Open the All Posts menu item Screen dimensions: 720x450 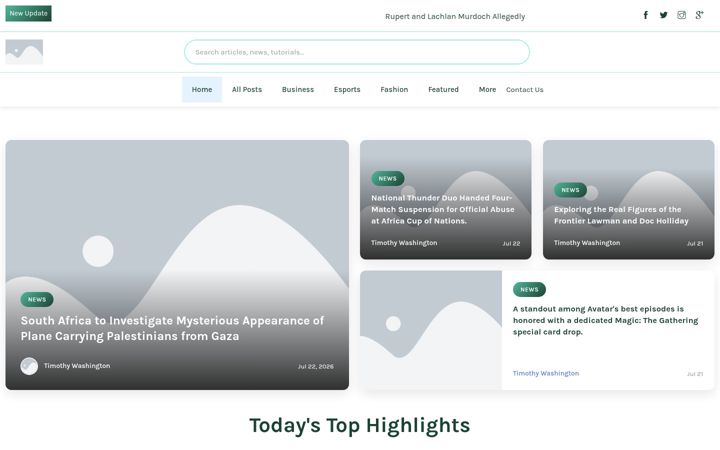(247, 90)
